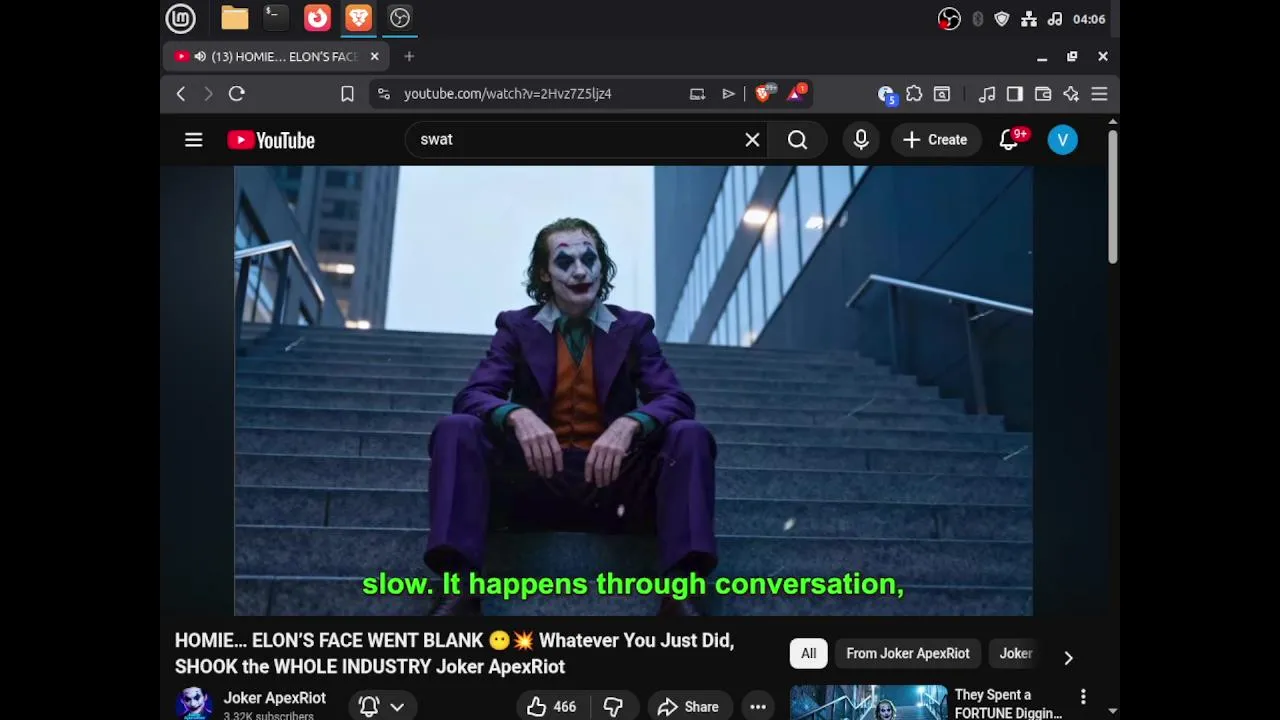This screenshot has height=720, width=1280.
Task: Open the Brave browser taskbar icon
Action: coord(358,18)
